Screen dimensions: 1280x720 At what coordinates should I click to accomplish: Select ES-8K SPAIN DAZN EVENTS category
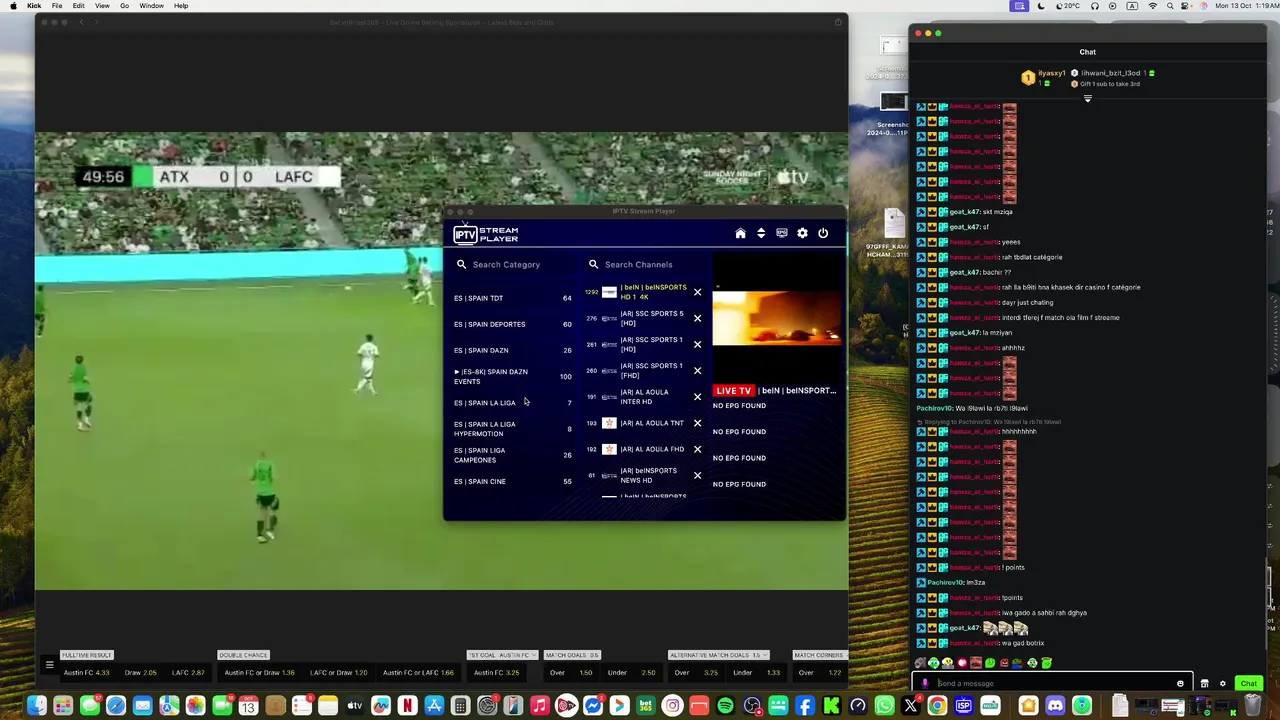(513, 376)
